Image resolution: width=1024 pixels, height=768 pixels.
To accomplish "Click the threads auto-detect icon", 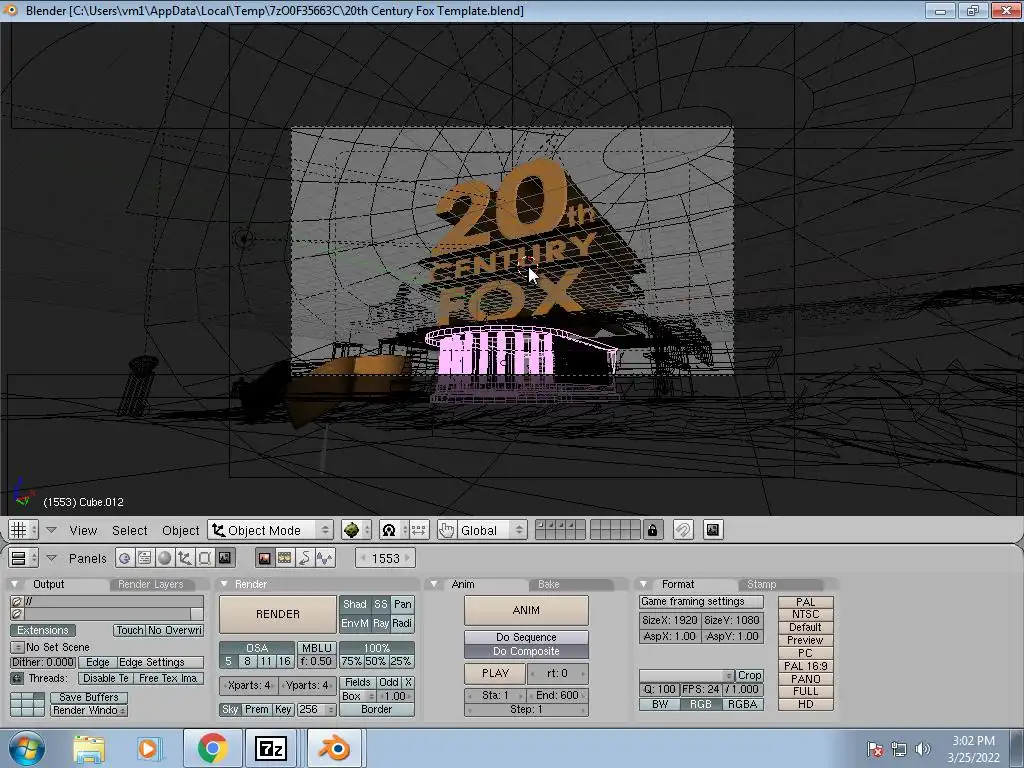I will point(17,679).
